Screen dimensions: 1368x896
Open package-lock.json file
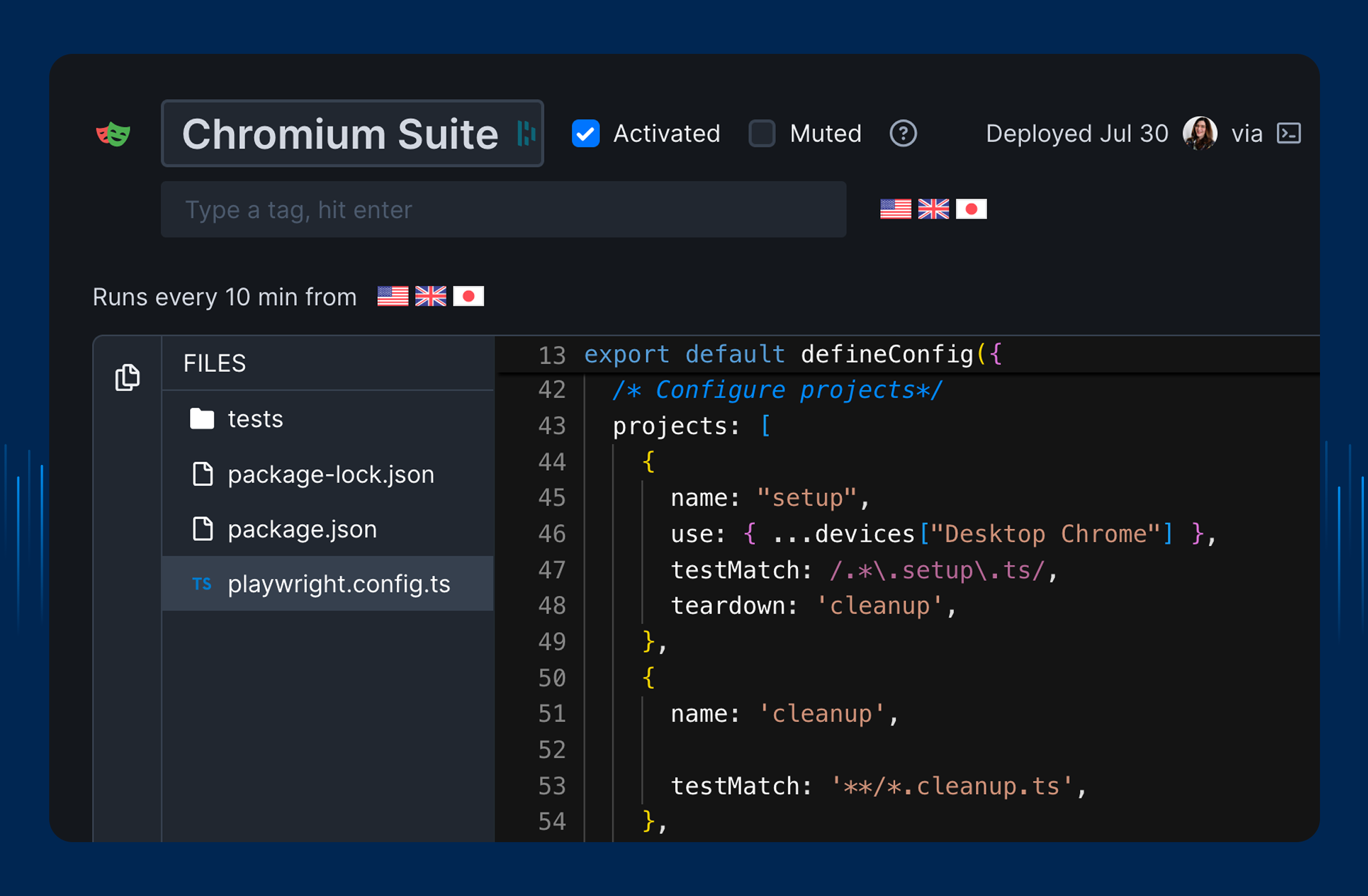[x=330, y=474]
